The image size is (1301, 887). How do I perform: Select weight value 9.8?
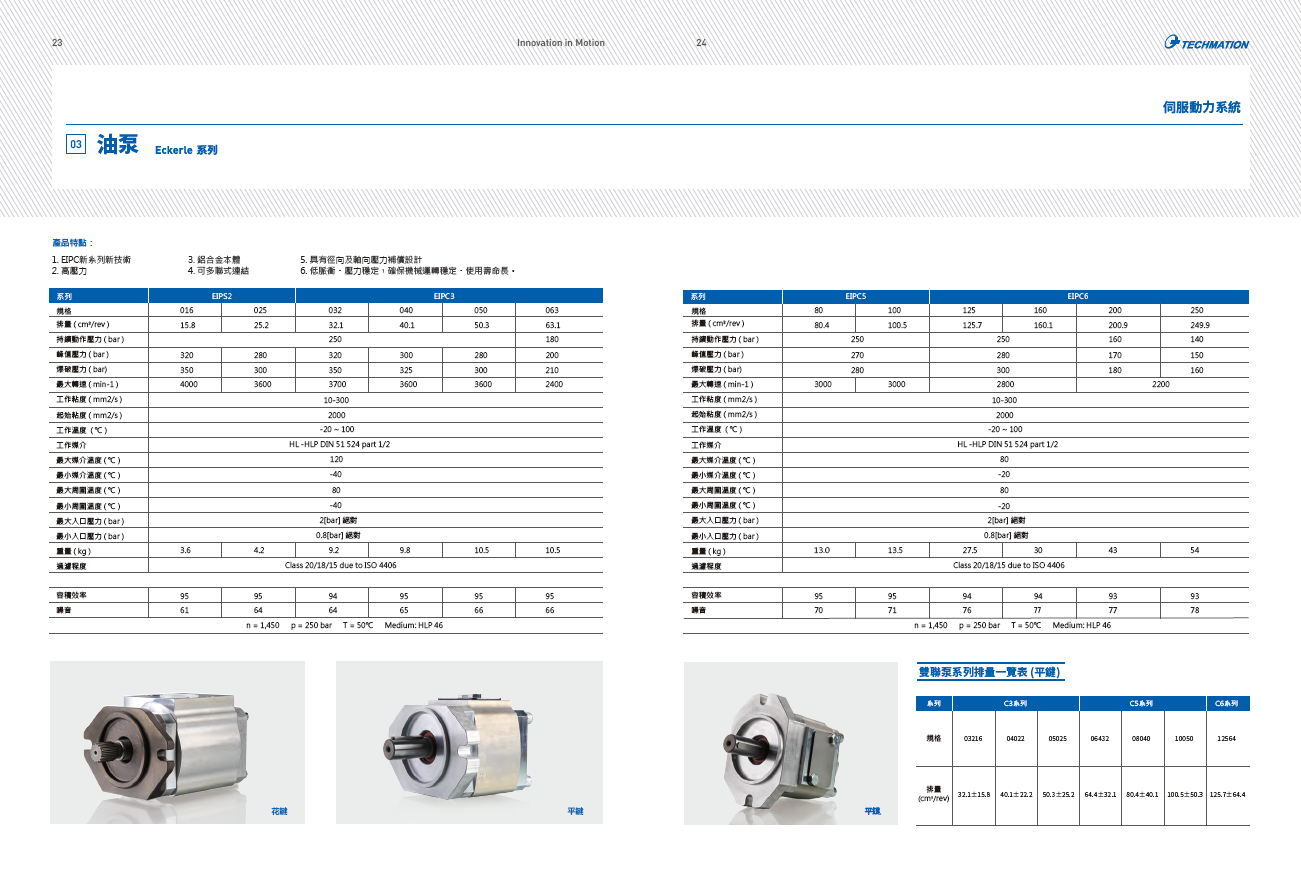pos(406,551)
